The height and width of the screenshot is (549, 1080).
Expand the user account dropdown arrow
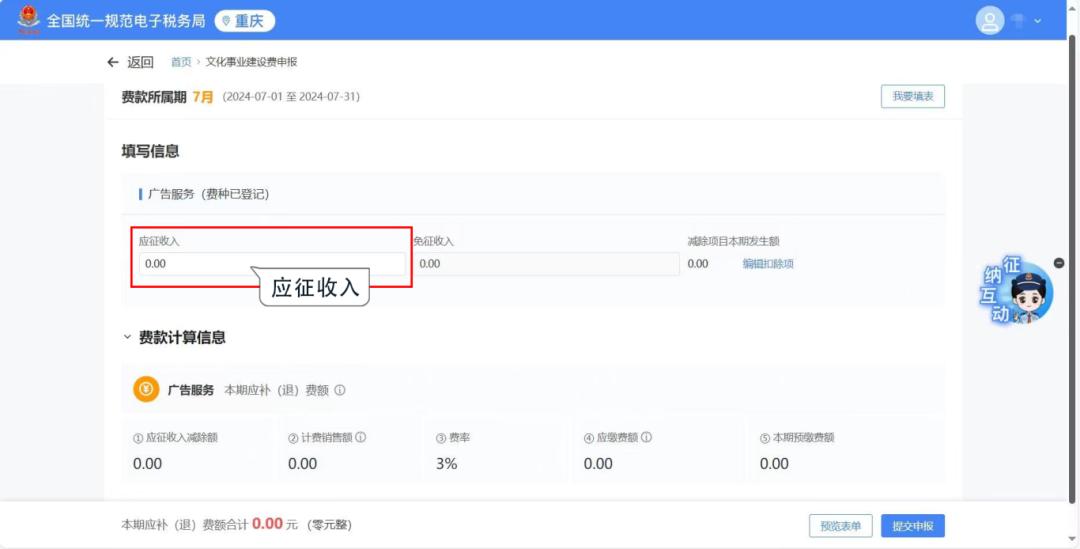(1037, 21)
